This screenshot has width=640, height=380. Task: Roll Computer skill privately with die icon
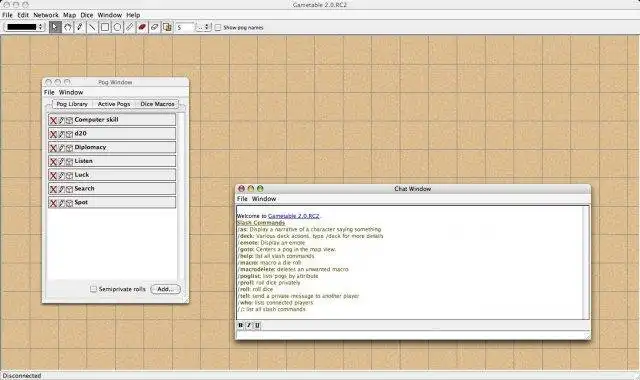click(69, 120)
